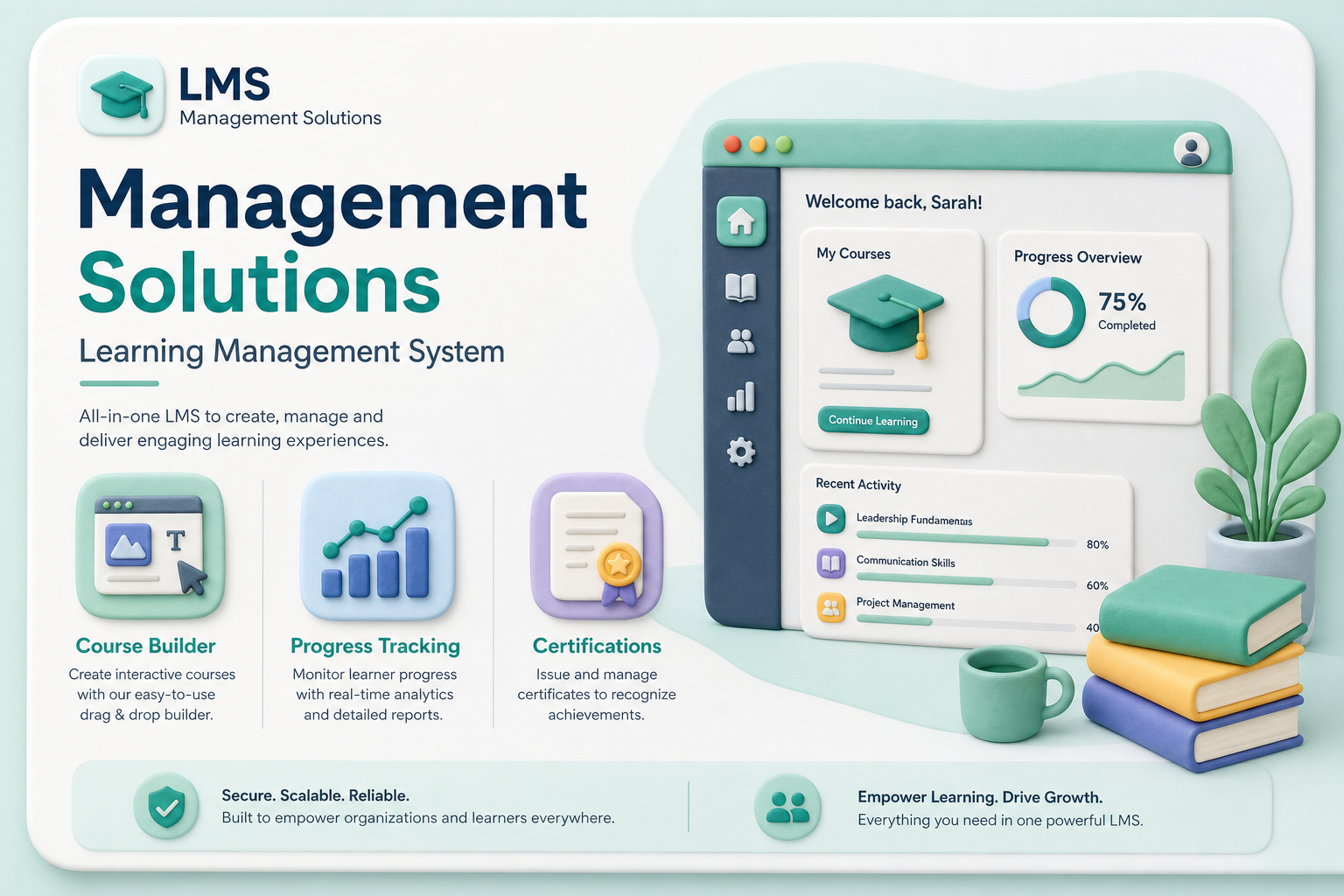Open the Settings gear icon in sidebar
1344x896 pixels.
[741, 452]
